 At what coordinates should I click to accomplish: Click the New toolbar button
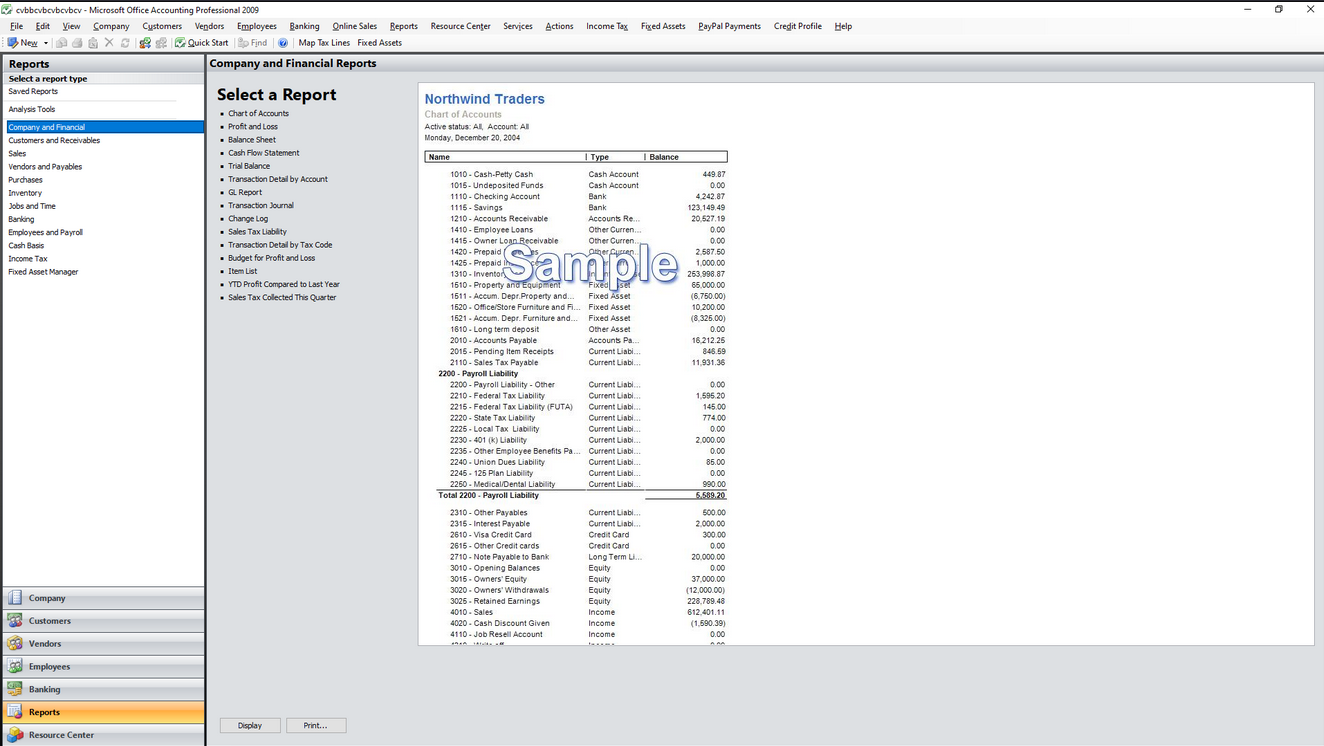(x=22, y=43)
